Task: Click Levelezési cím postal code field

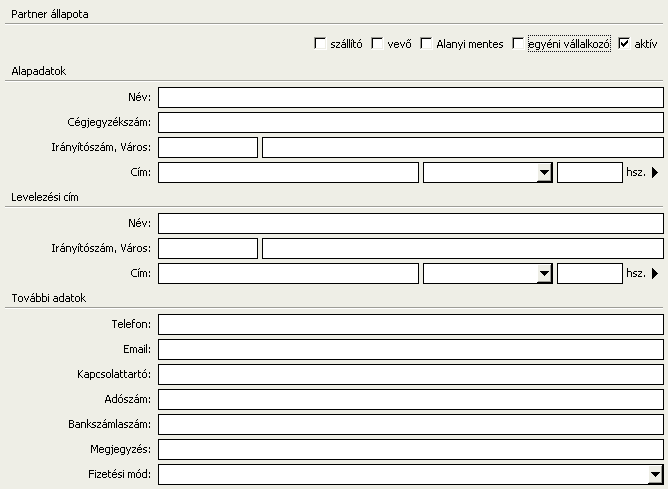Action: pos(208,248)
